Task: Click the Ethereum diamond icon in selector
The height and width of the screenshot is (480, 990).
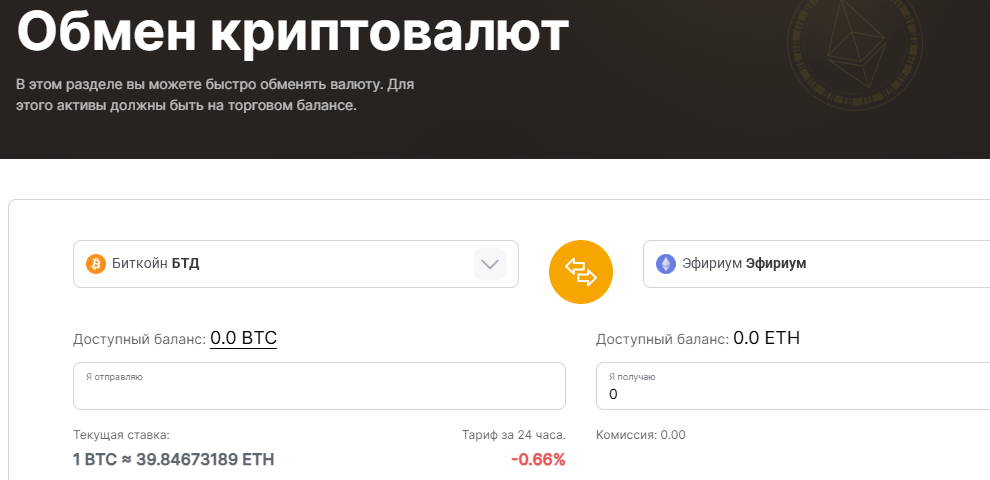Action: (665, 264)
